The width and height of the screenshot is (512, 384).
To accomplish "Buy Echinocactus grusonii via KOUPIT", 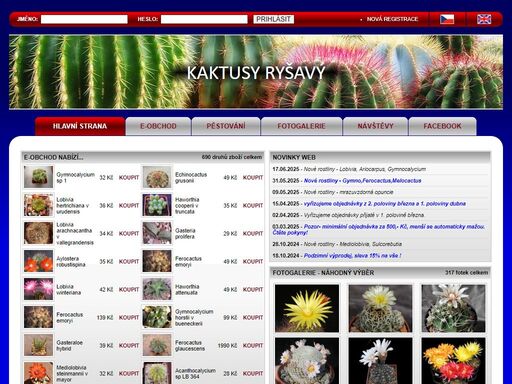I will coord(253,178).
